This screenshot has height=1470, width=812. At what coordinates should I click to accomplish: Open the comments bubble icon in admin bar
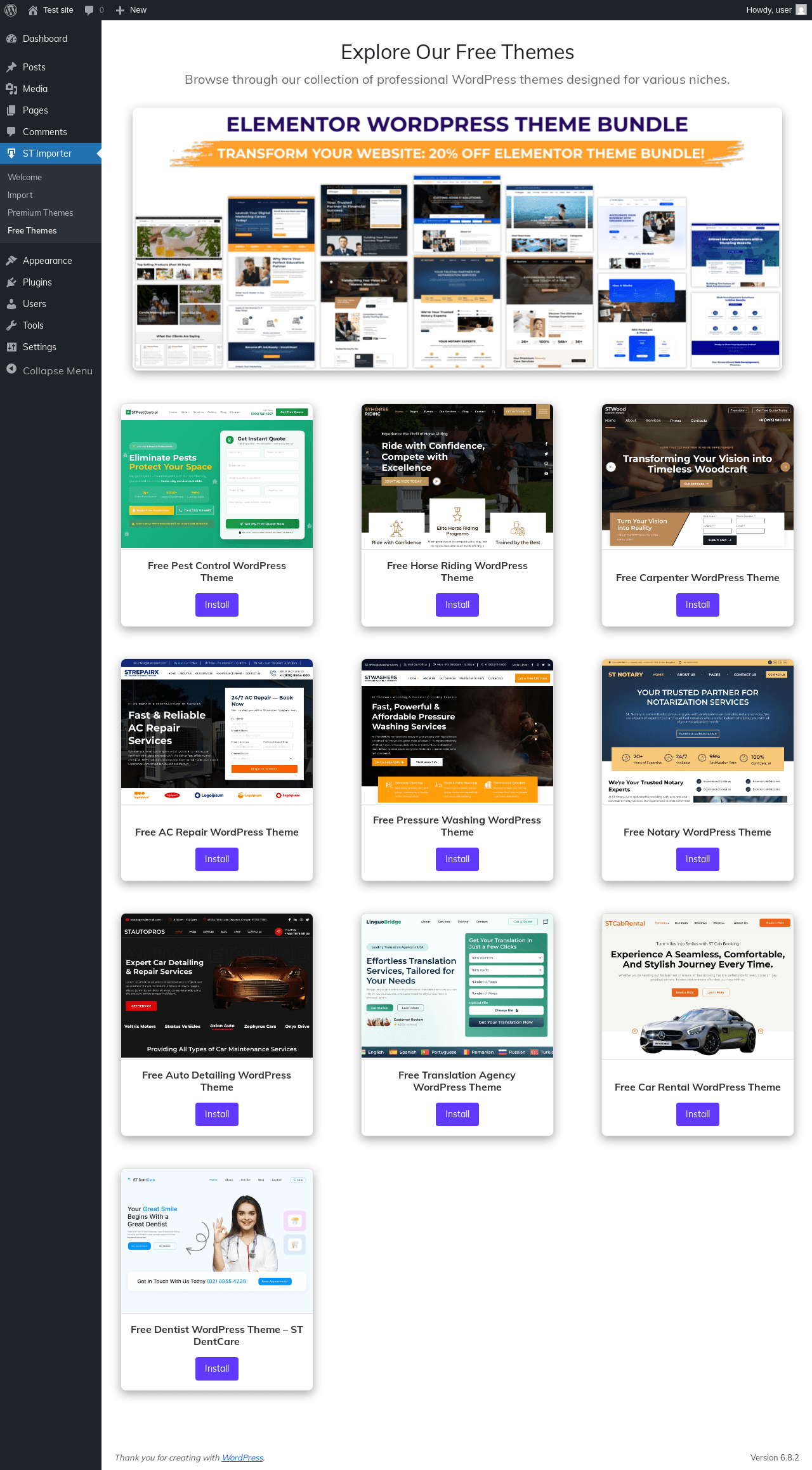89,10
